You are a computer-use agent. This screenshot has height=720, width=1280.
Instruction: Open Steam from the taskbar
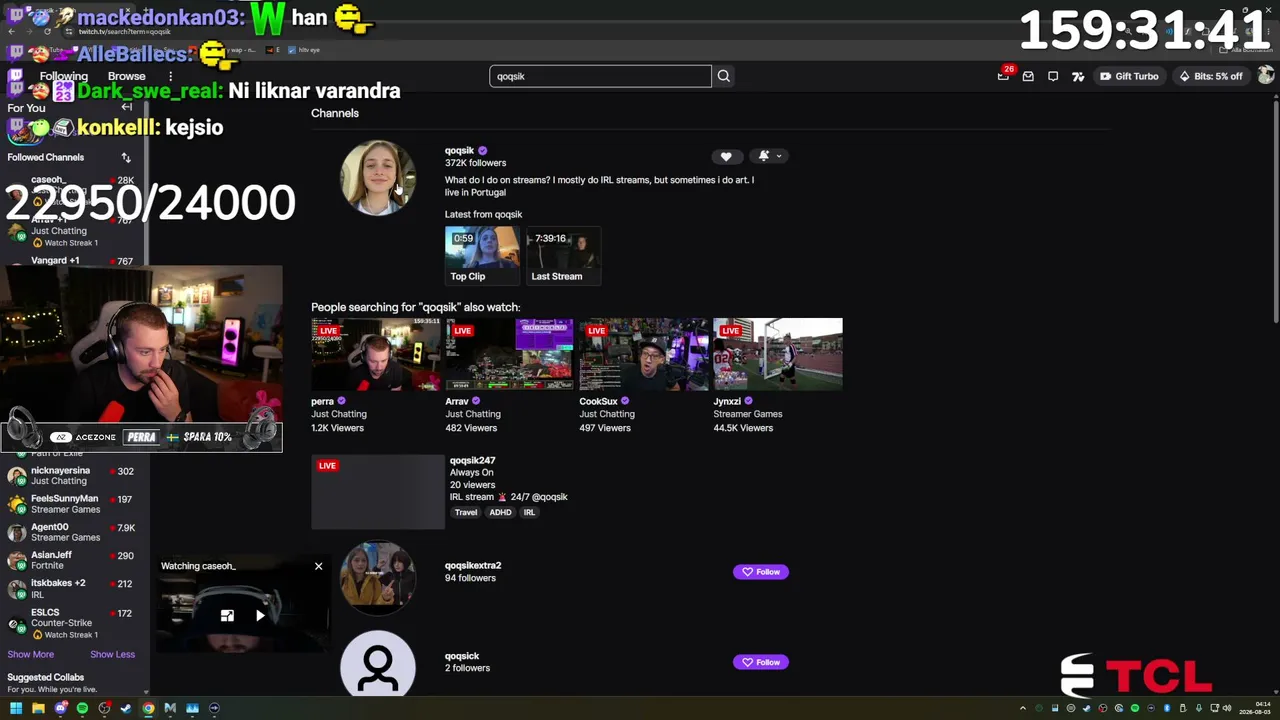click(x=126, y=709)
